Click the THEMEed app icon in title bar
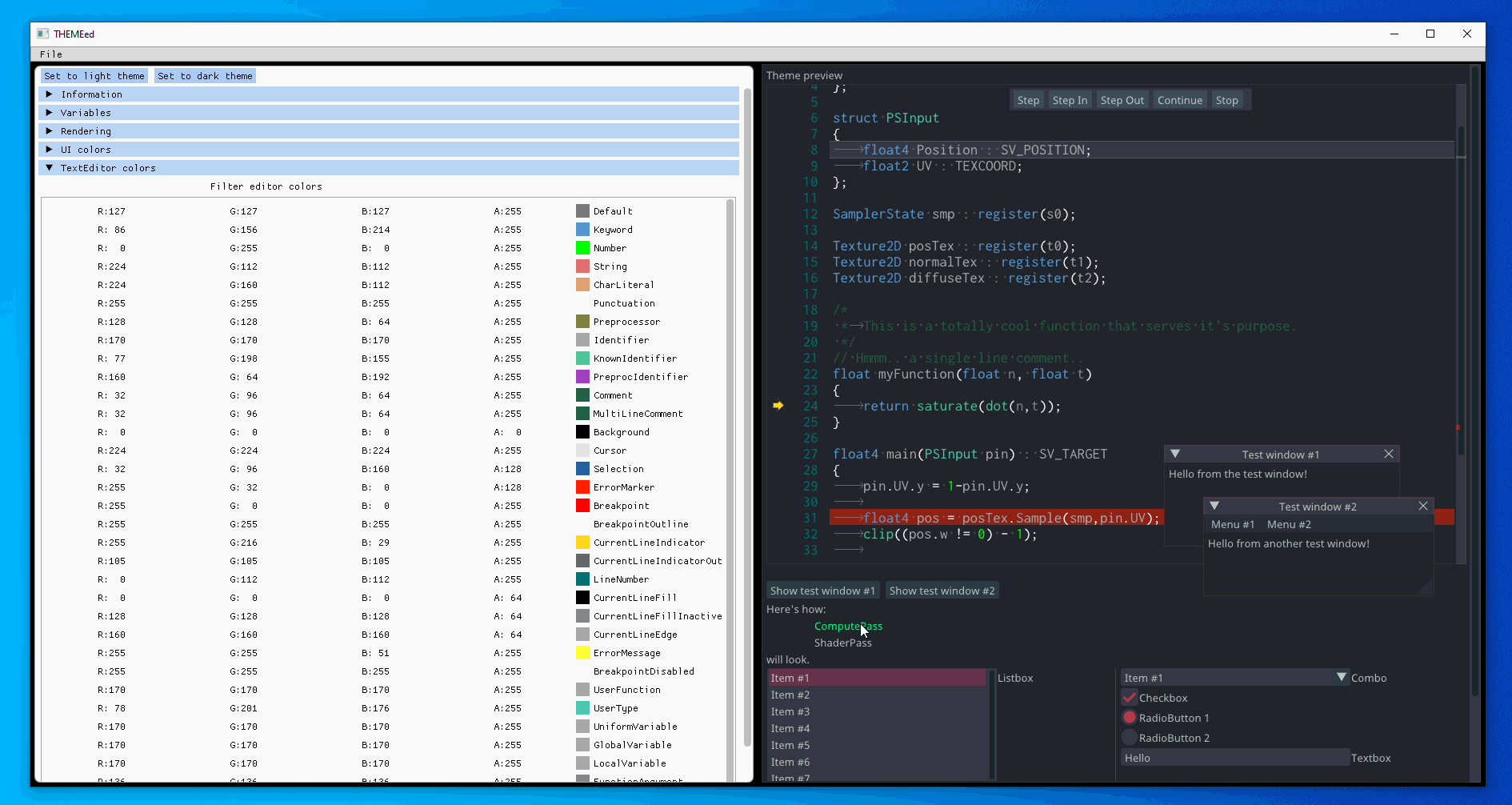This screenshot has width=1512, height=805. pyautogui.click(x=43, y=34)
